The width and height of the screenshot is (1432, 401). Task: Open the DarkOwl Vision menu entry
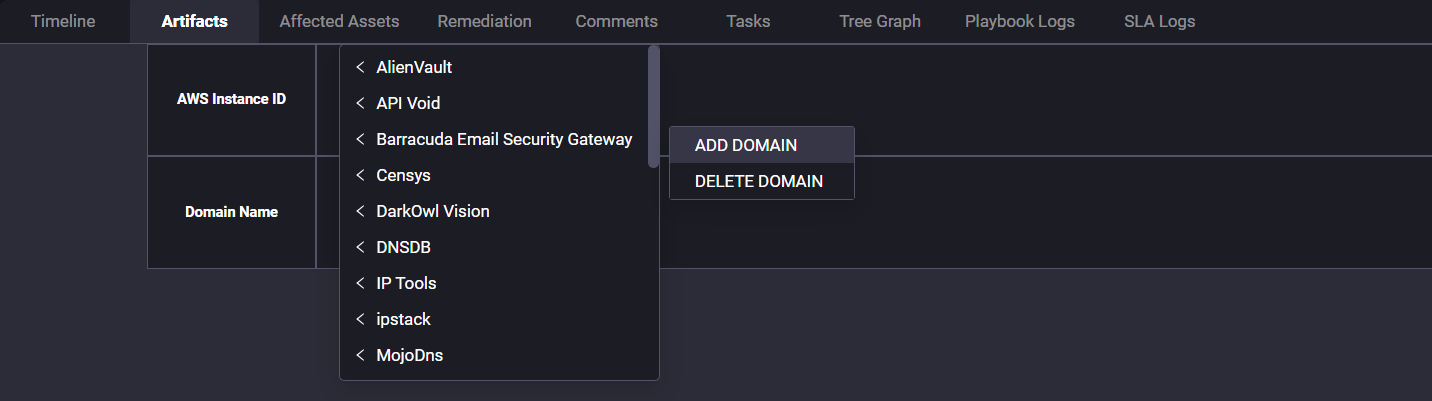[494, 212]
